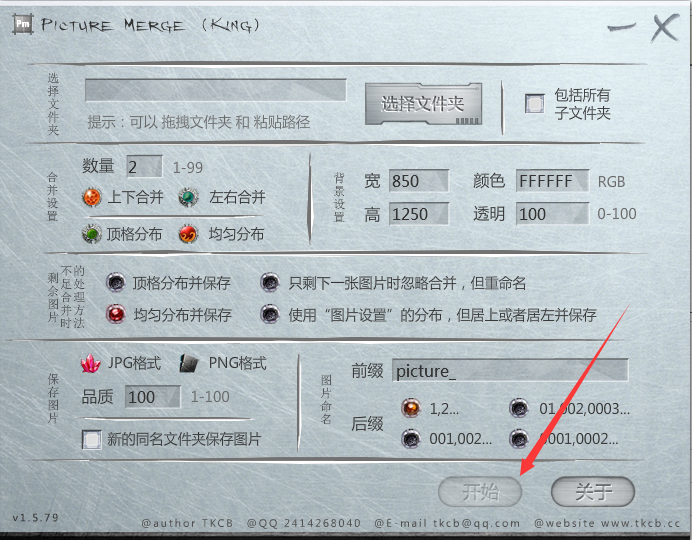Click the 选择文件夹 button

(x=423, y=104)
